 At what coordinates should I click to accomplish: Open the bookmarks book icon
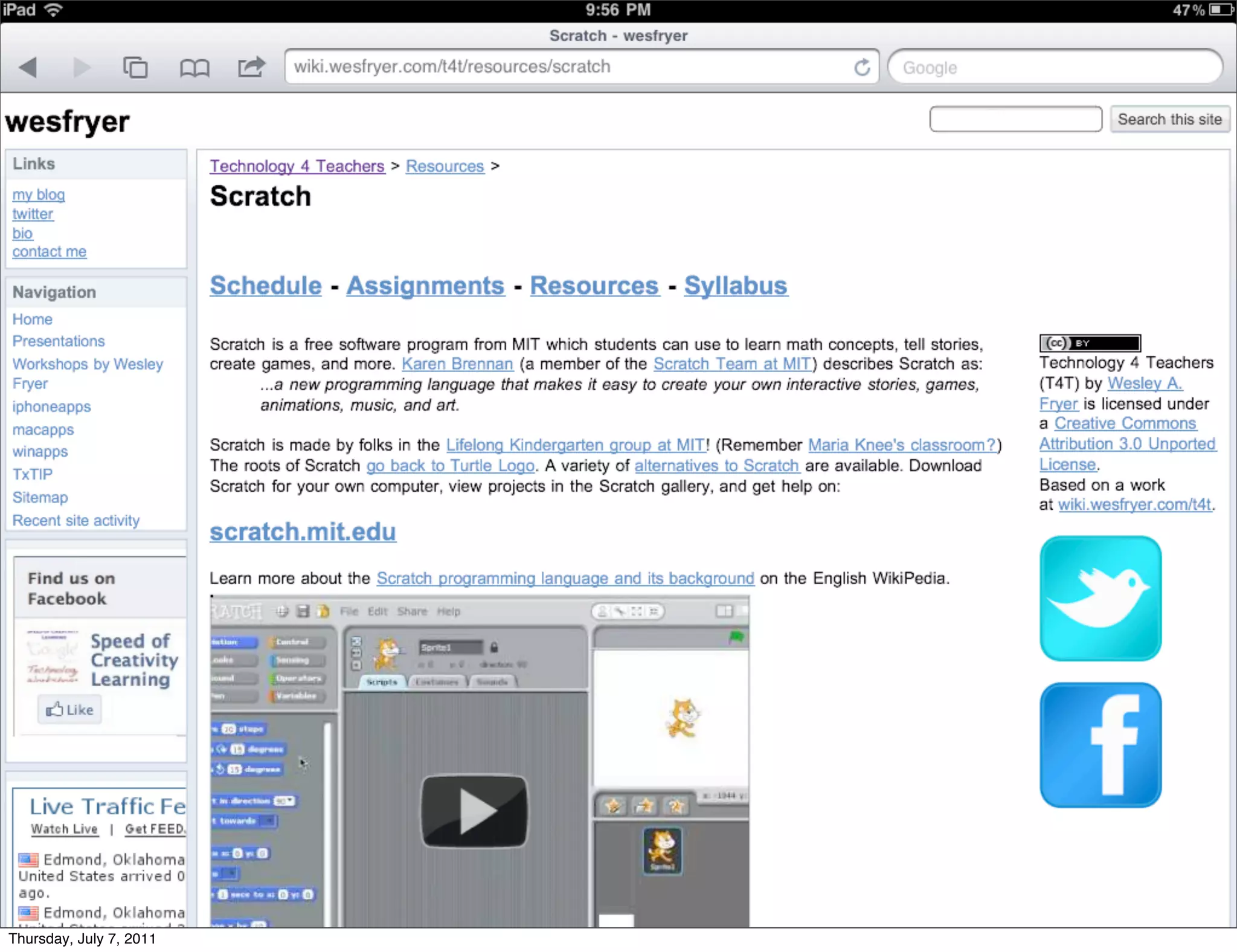(194, 68)
